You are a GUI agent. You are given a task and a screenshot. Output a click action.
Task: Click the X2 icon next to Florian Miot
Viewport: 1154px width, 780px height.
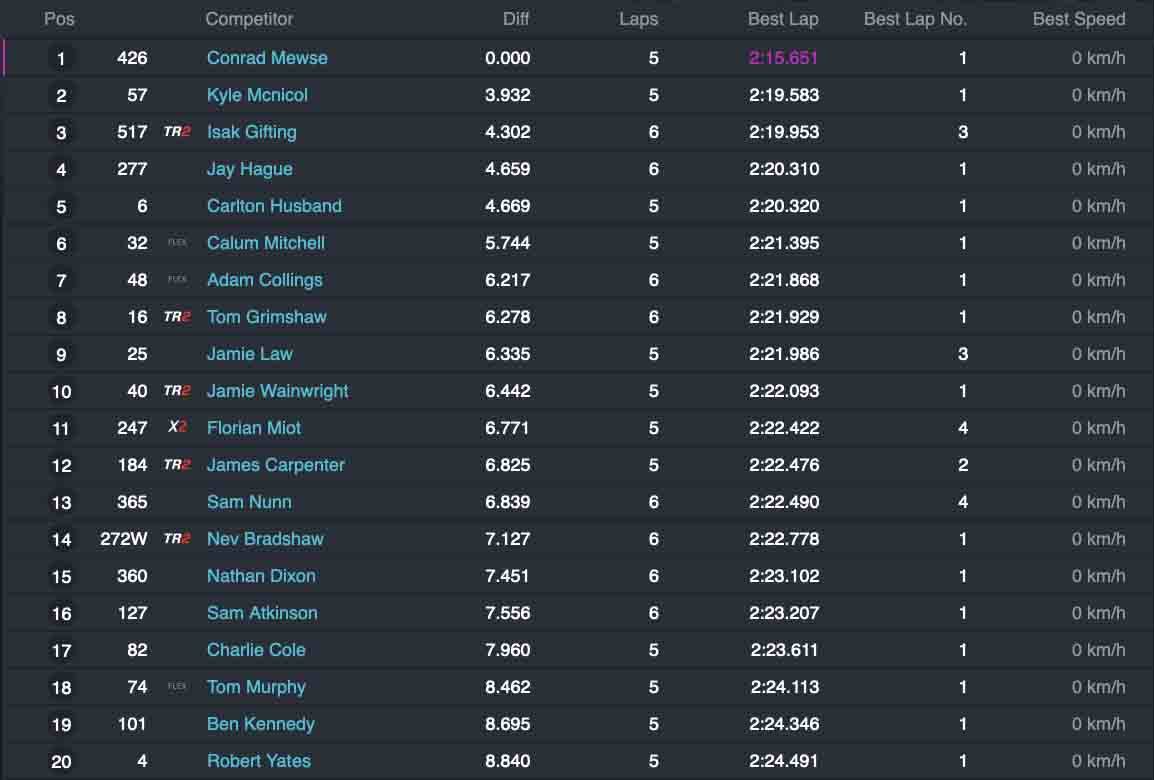click(x=177, y=427)
